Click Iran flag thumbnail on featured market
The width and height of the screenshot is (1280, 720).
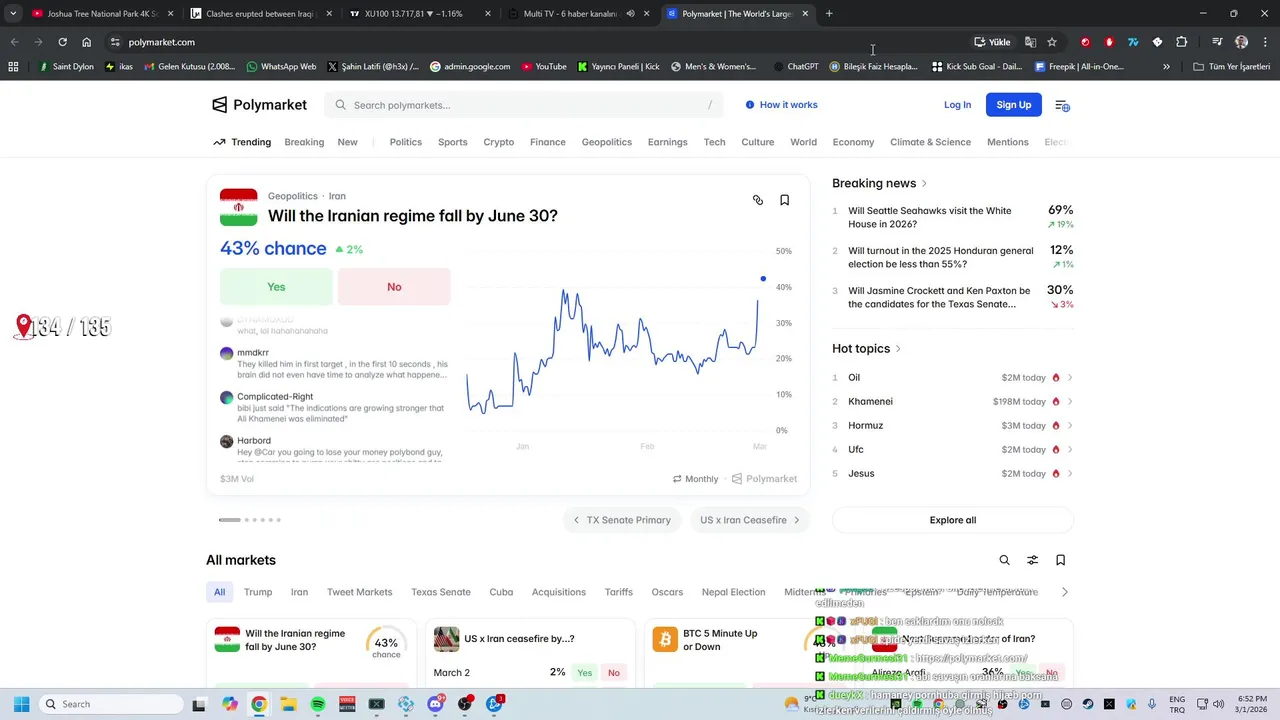238,207
